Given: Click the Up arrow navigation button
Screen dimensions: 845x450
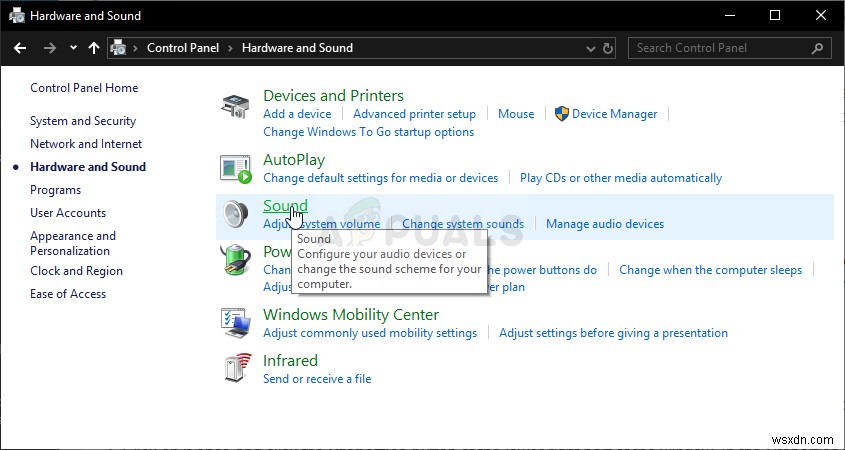Looking at the screenshot, I should click(x=94, y=47).
